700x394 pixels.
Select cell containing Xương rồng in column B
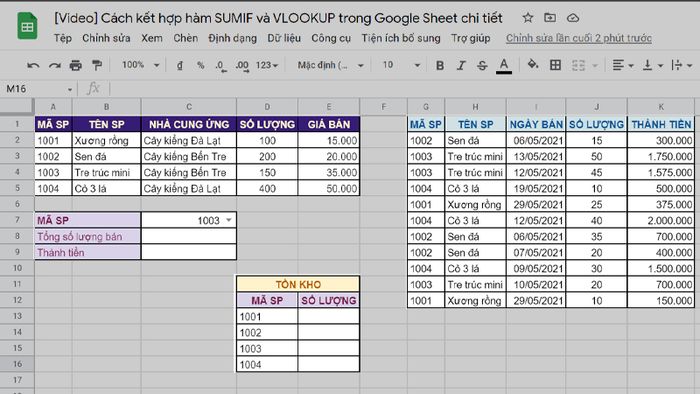tap(106, 141)
